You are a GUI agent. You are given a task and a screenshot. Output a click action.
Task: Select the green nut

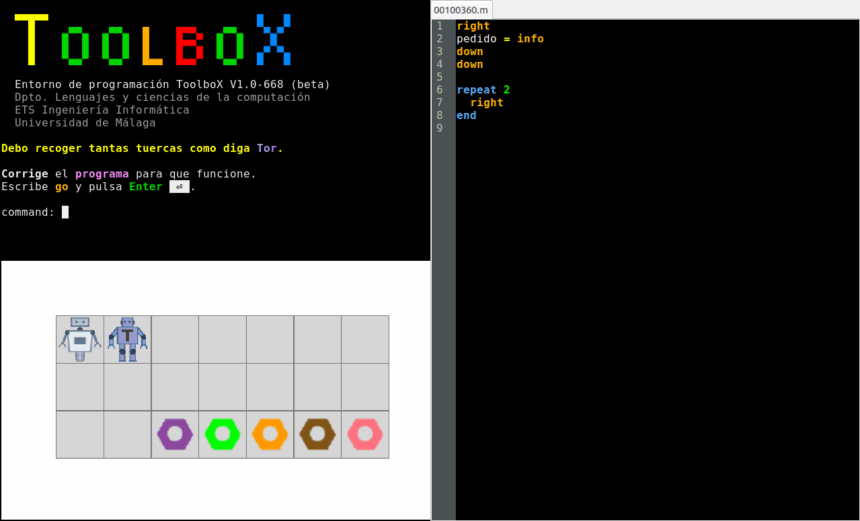222,434
